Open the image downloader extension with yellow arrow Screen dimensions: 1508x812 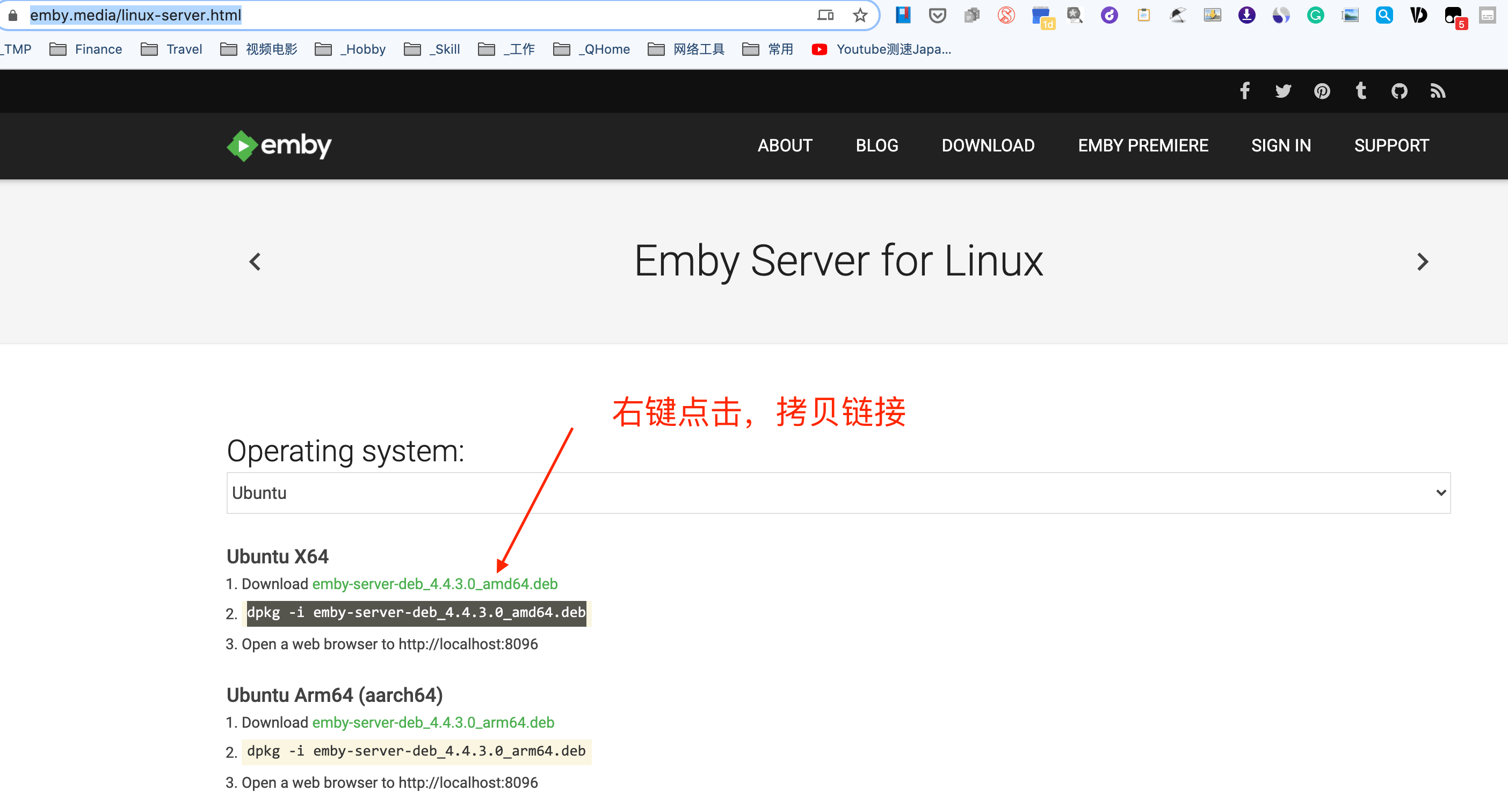click(x=1213, y=15)
